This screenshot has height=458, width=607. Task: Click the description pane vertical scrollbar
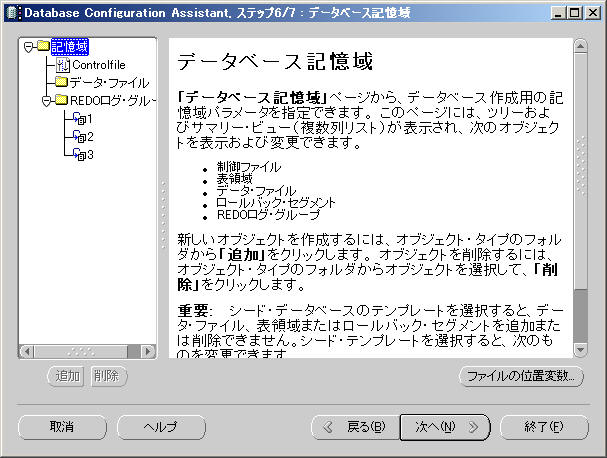coord(580,200)
